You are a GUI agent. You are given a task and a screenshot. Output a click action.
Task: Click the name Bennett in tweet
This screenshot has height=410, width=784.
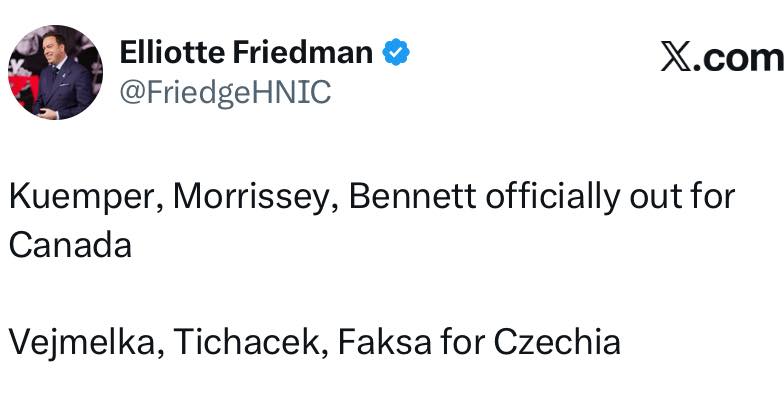415,196
